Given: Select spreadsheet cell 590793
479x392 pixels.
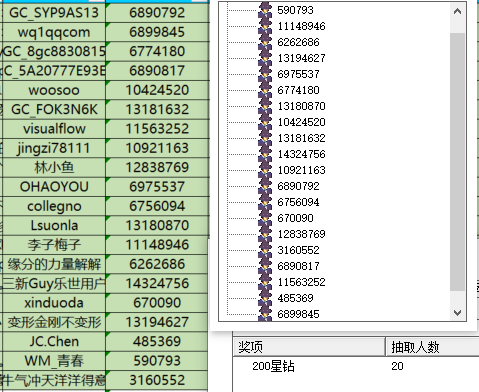Looking at the screenshot, I should coord(157,361).
